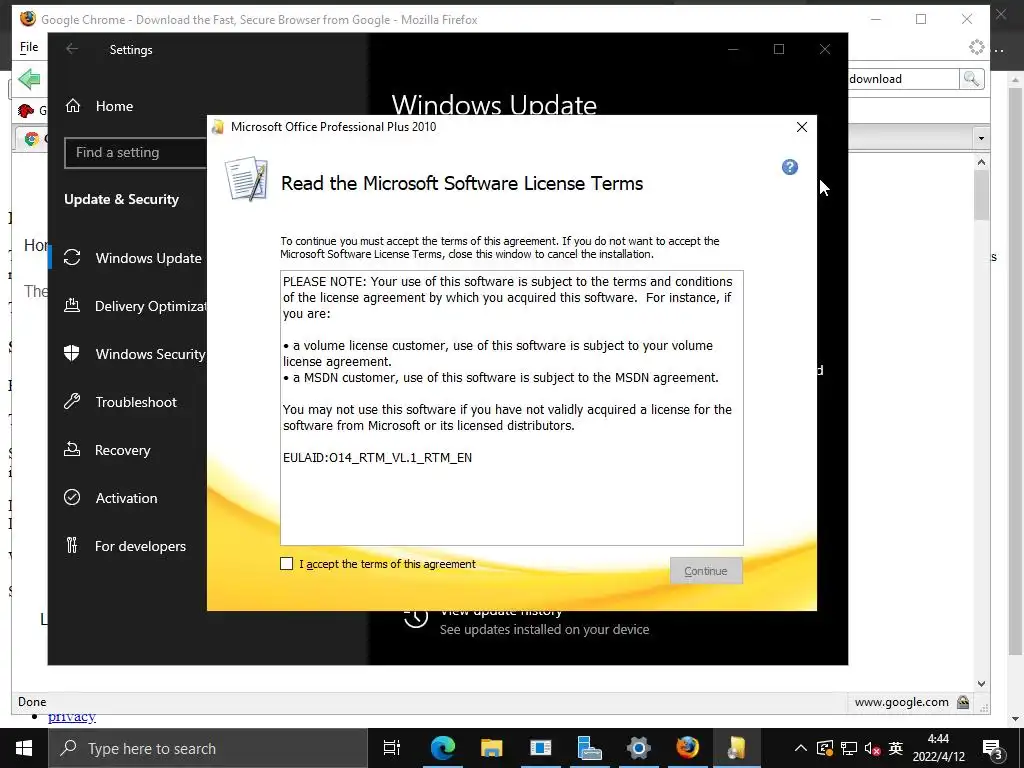Viewport: 1024px width, 768px height.
Task: Click the Firefox page scroll down arrow
Action: pyautogui.click(x=982, y=684)
